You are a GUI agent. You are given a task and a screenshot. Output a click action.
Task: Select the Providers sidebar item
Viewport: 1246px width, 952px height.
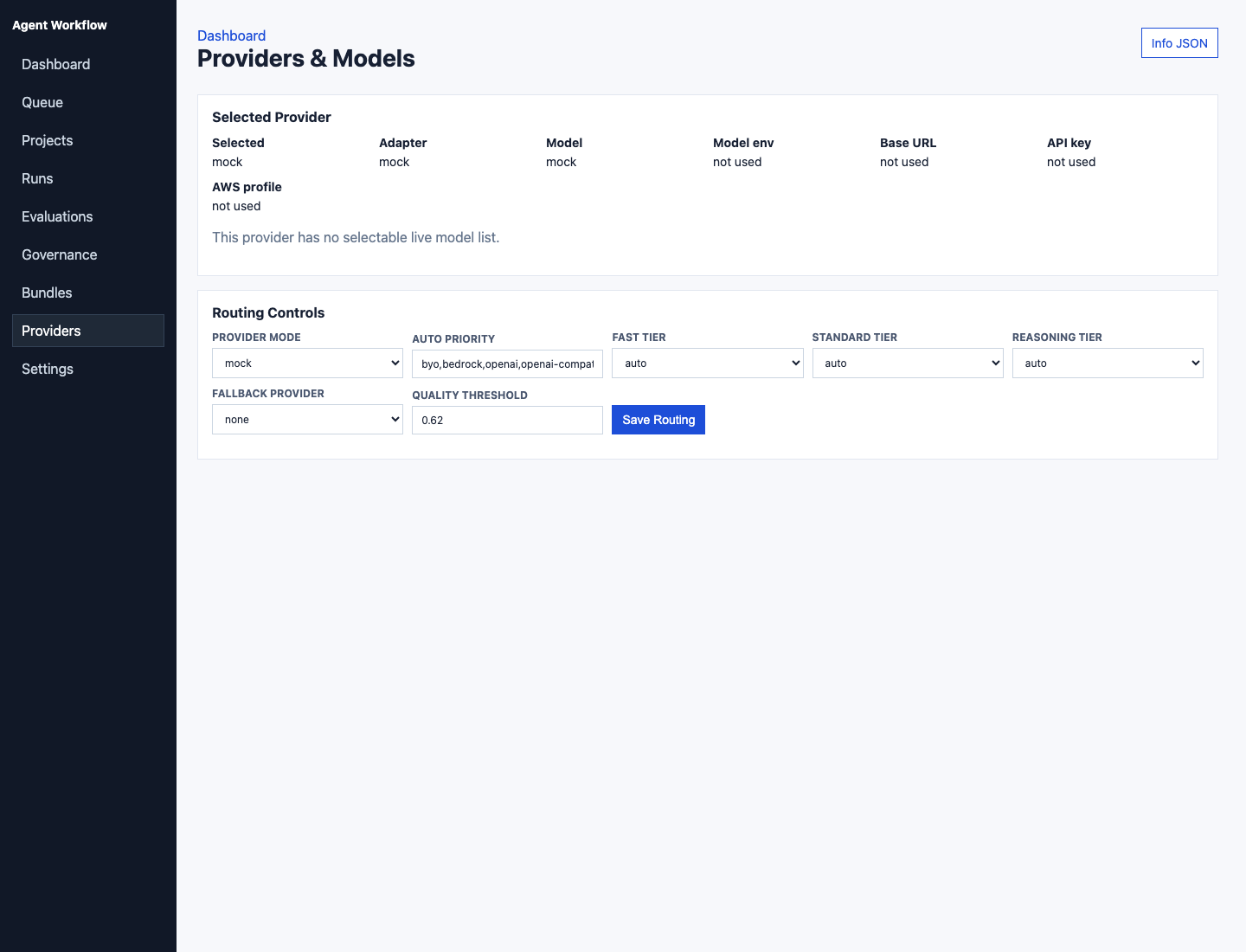[x=87, y=331]
